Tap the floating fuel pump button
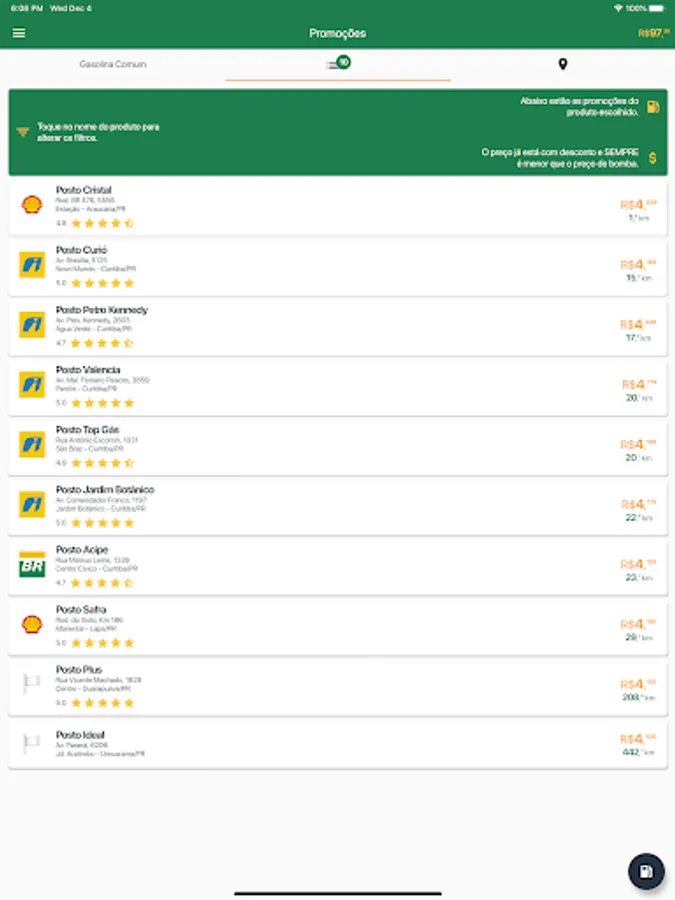The width and height of the screenshot is (675, 900). pyautogui.click(x=646, y=871)
